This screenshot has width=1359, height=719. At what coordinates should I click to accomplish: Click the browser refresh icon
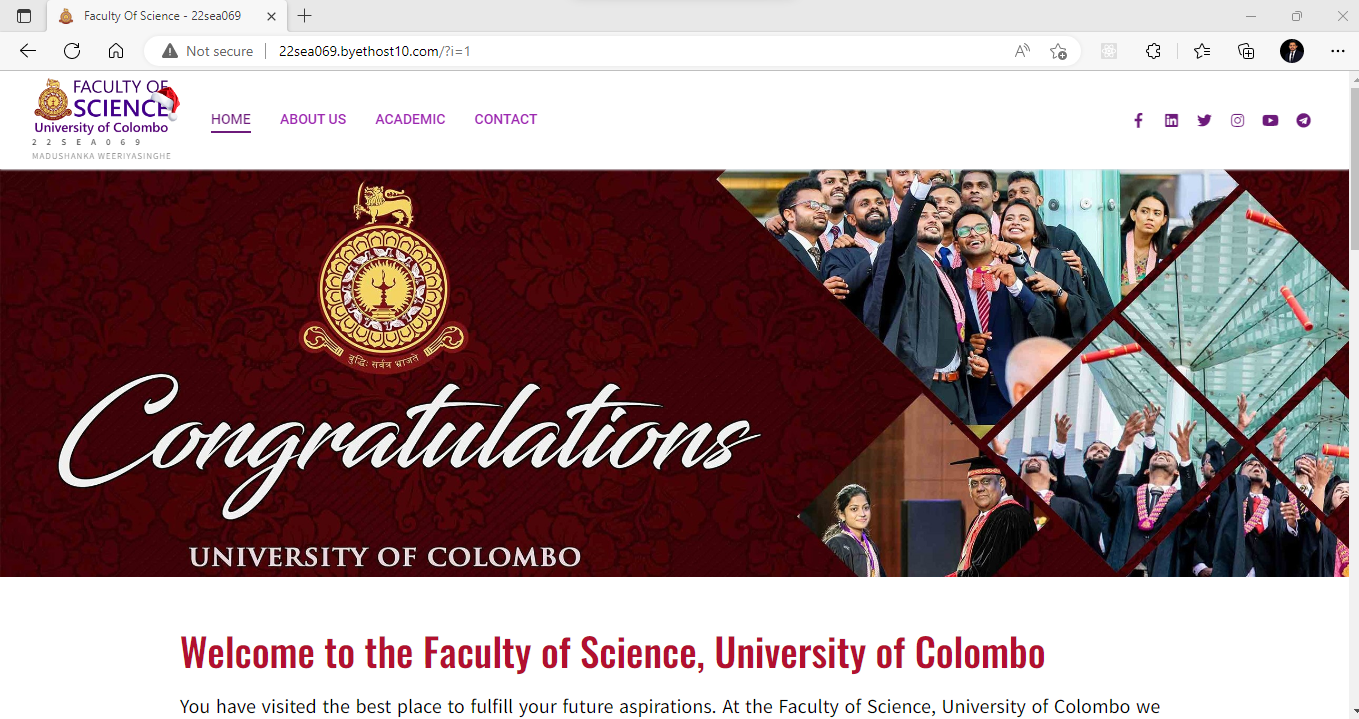pyautogui.click(x=72, y=51)
